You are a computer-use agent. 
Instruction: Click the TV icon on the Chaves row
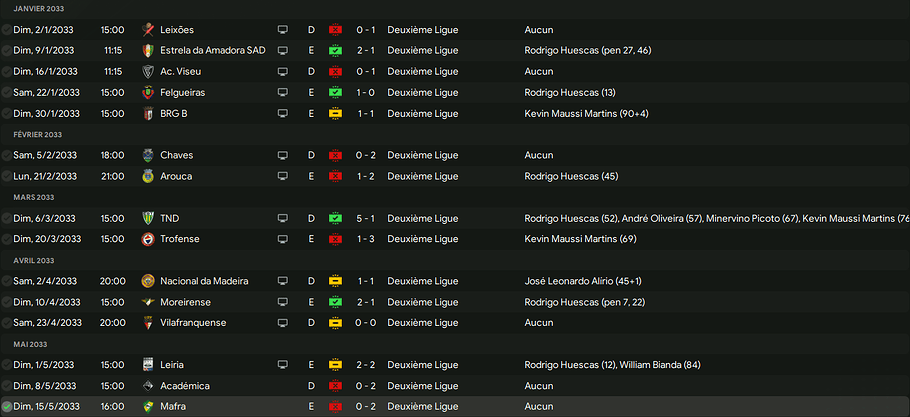tap(283, 156)
